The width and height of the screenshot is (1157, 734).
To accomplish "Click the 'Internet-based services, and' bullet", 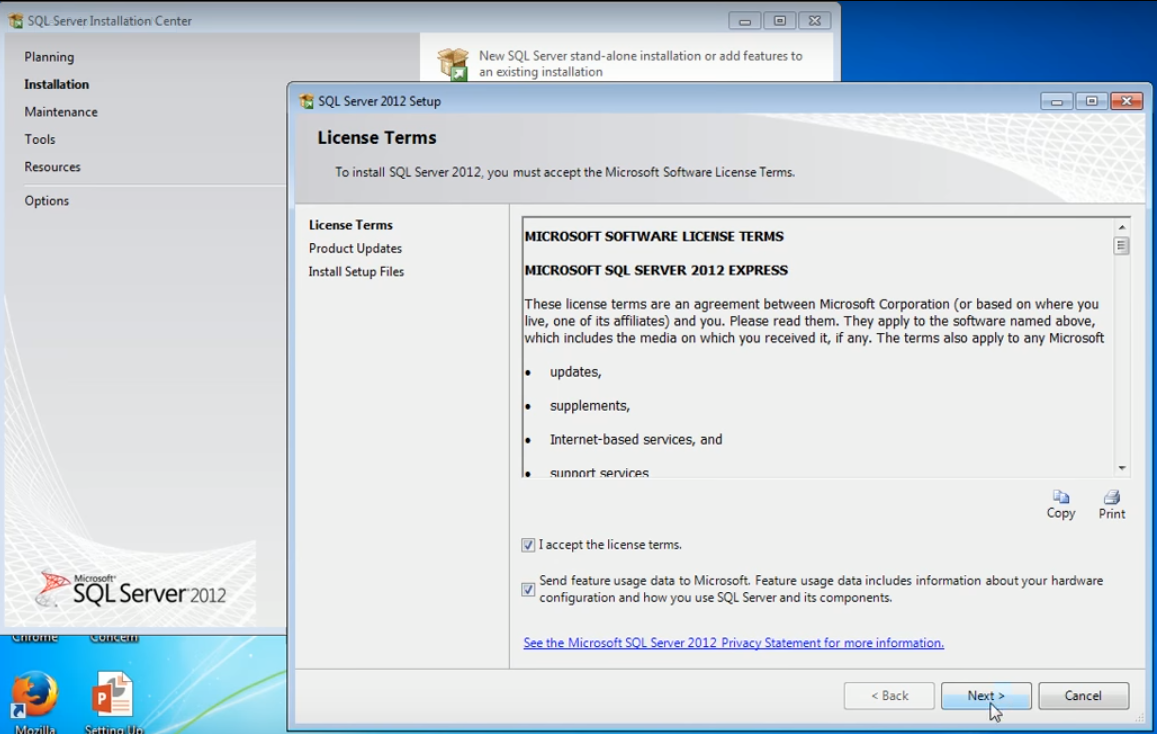I will 636,440.
